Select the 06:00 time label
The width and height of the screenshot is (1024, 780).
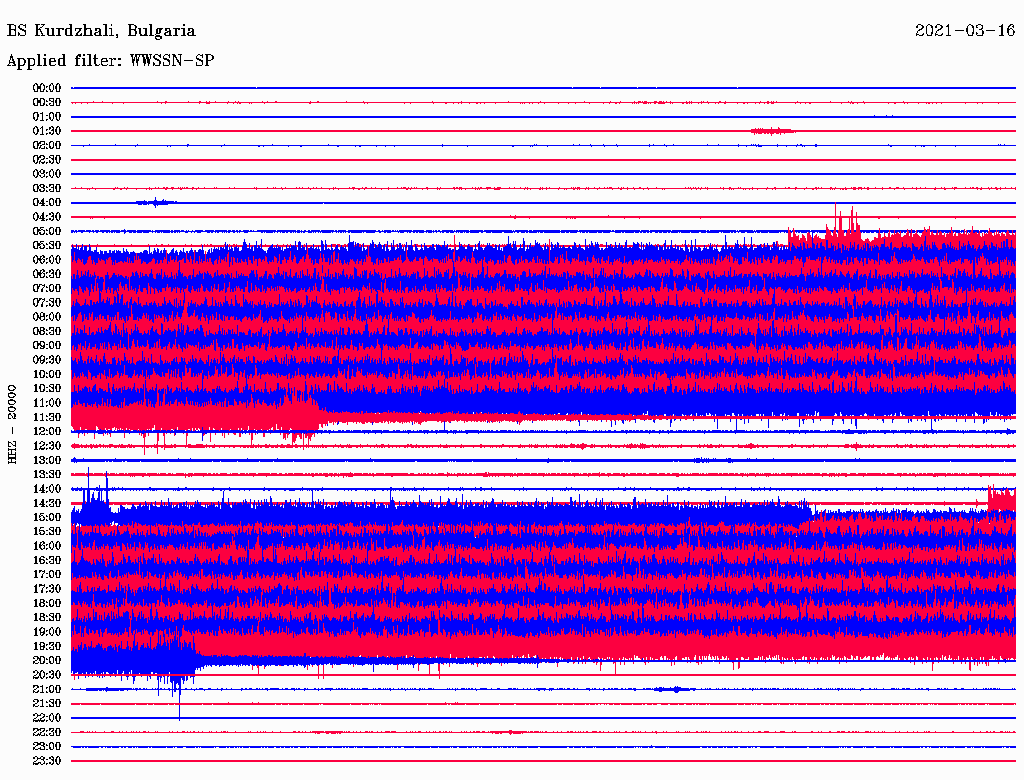click(x=47, y=259)
